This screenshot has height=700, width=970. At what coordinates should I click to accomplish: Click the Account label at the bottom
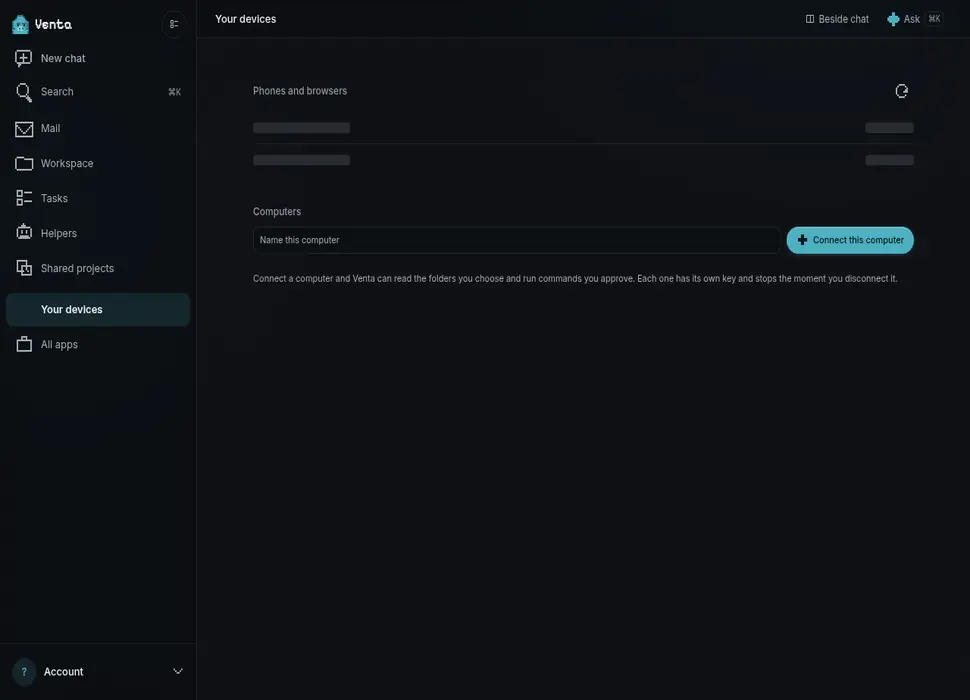[x=63, y=672]
